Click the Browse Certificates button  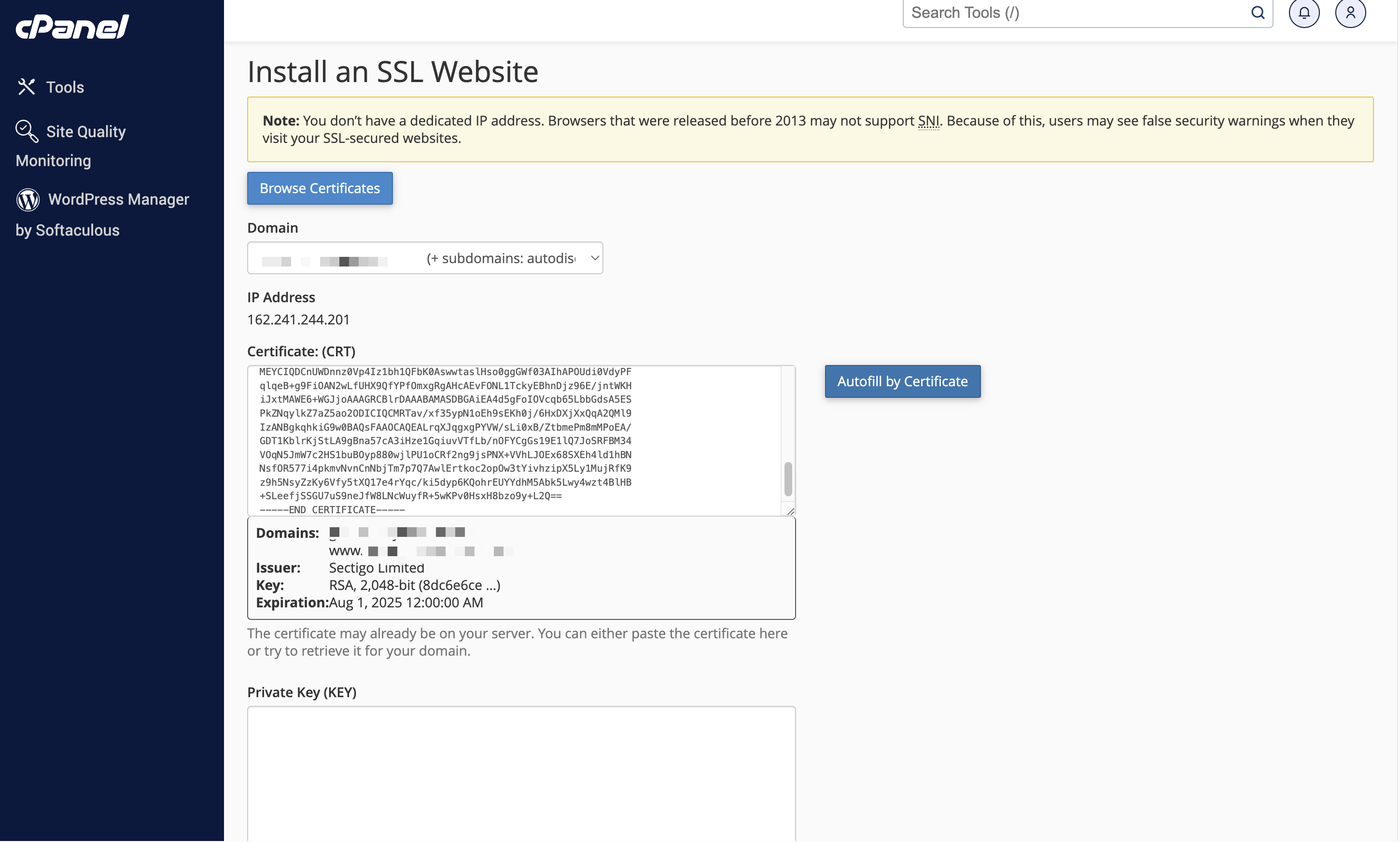point(320,188)
